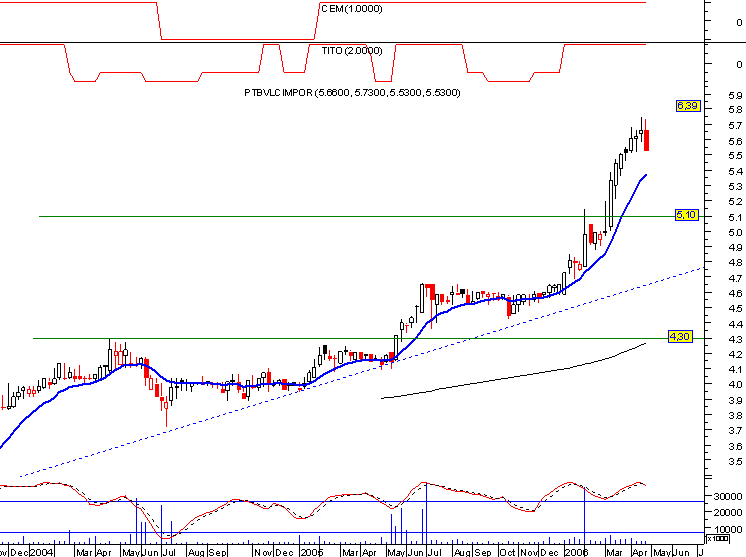
Task: Click the 3.6 price axis value
Action: click(735, 447)
